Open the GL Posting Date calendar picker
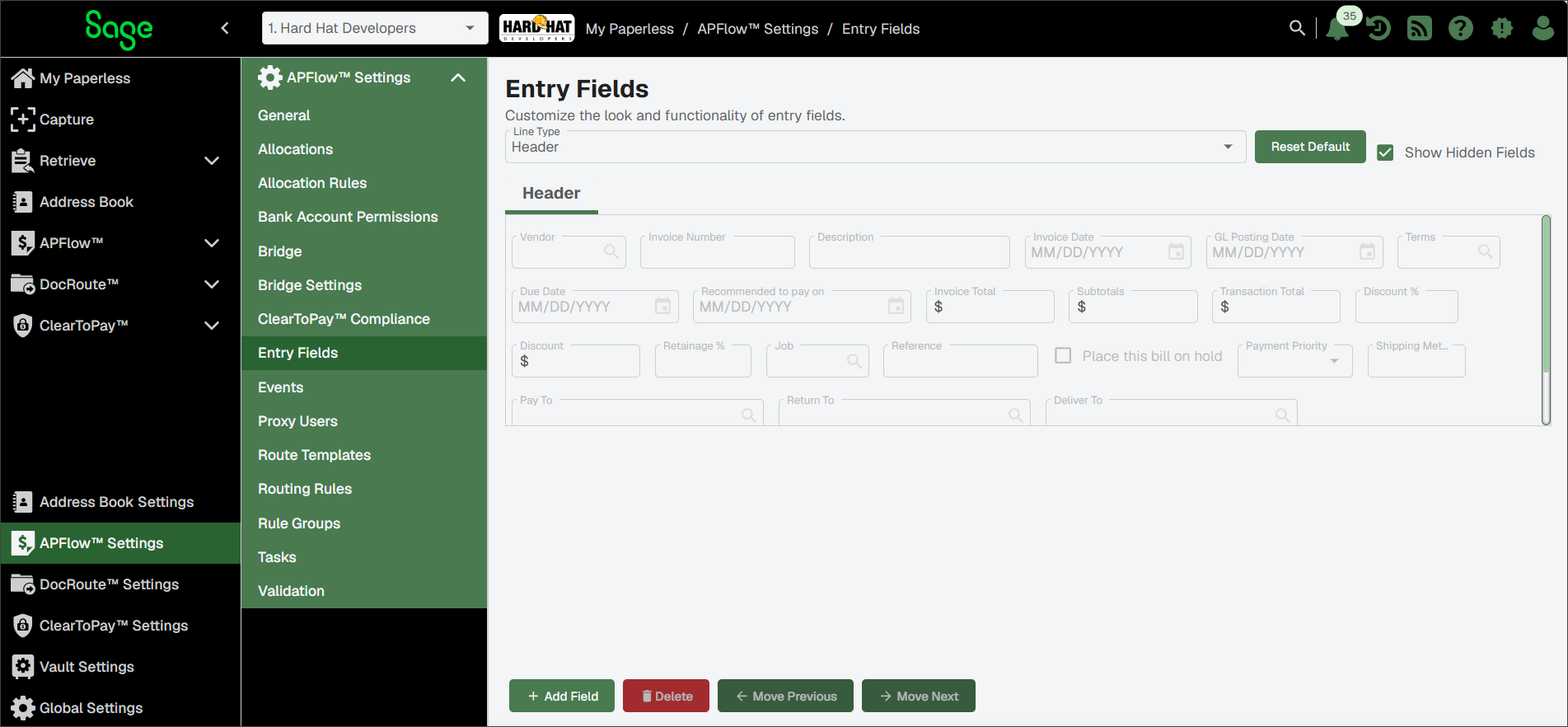 (x=1368, y=251)
